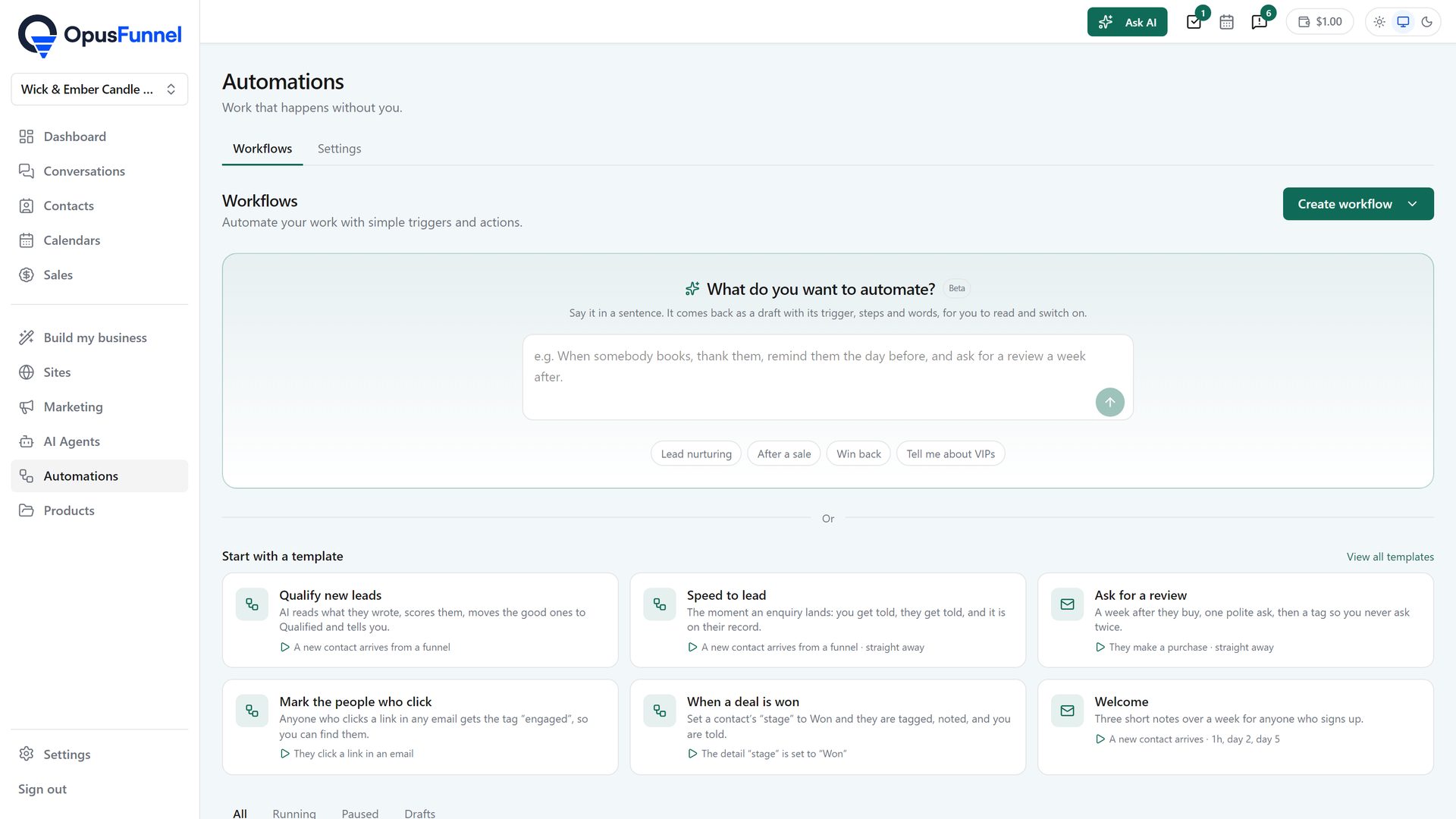Image resolution: width=1456 pixels, height=819 pixels.
Task: Choose the Tell me about VIPs chip
Action: 950,454
